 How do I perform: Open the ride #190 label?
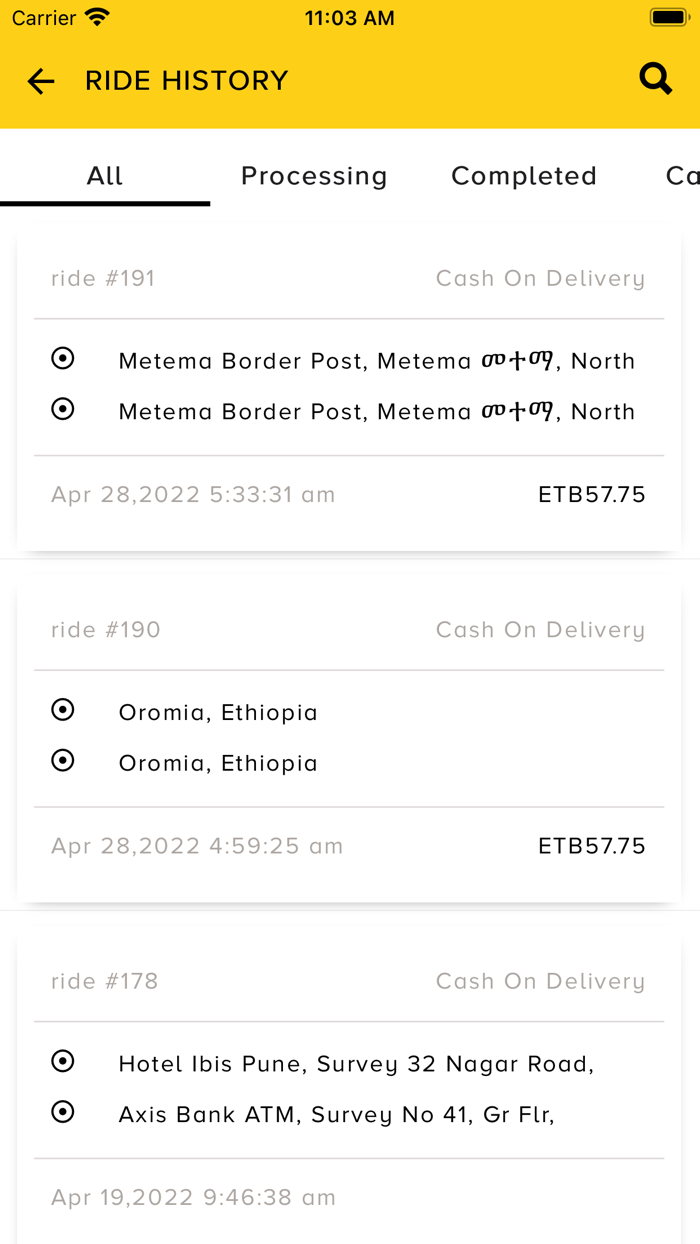click(x=106, y=630)
